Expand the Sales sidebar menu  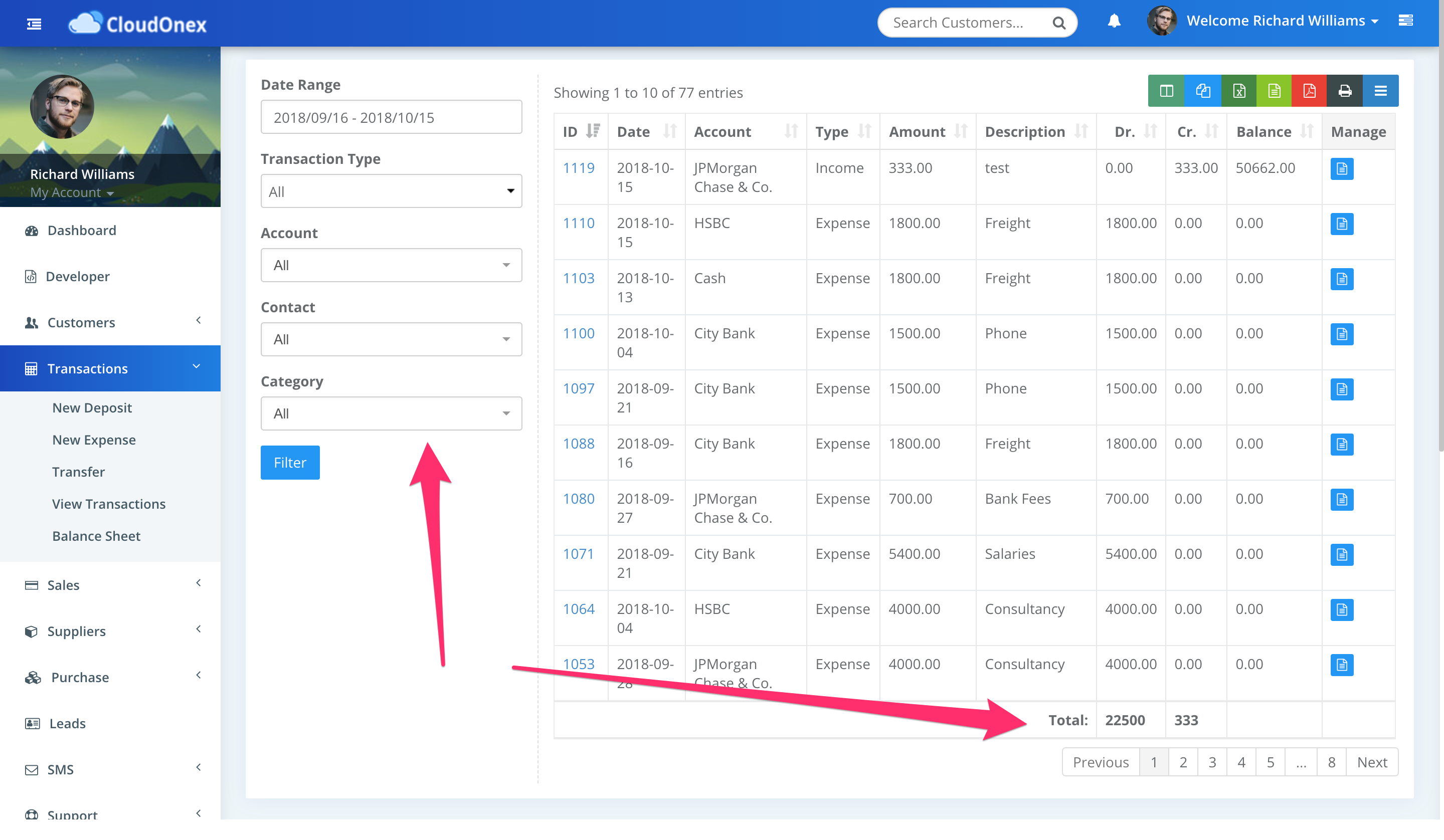point(110,585)
